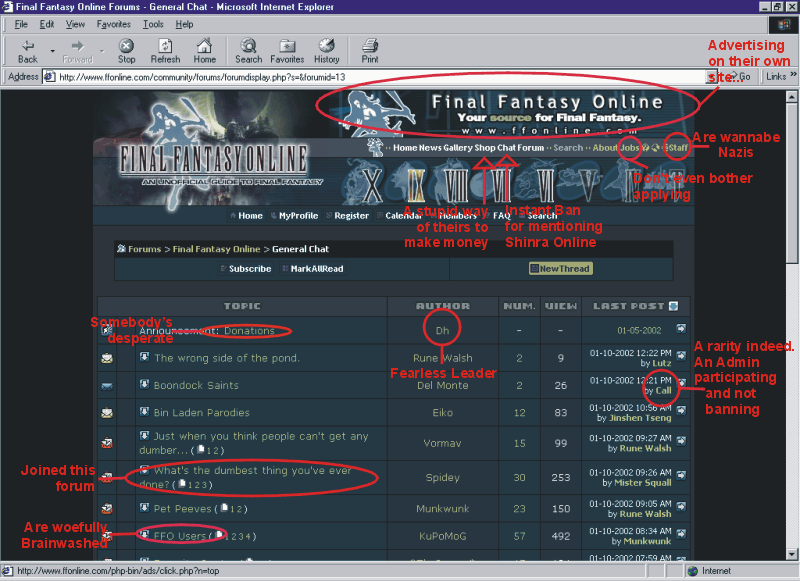Open the Favorites menu in menu bar
The image size is (800, 581).
[x=113, y=24]
